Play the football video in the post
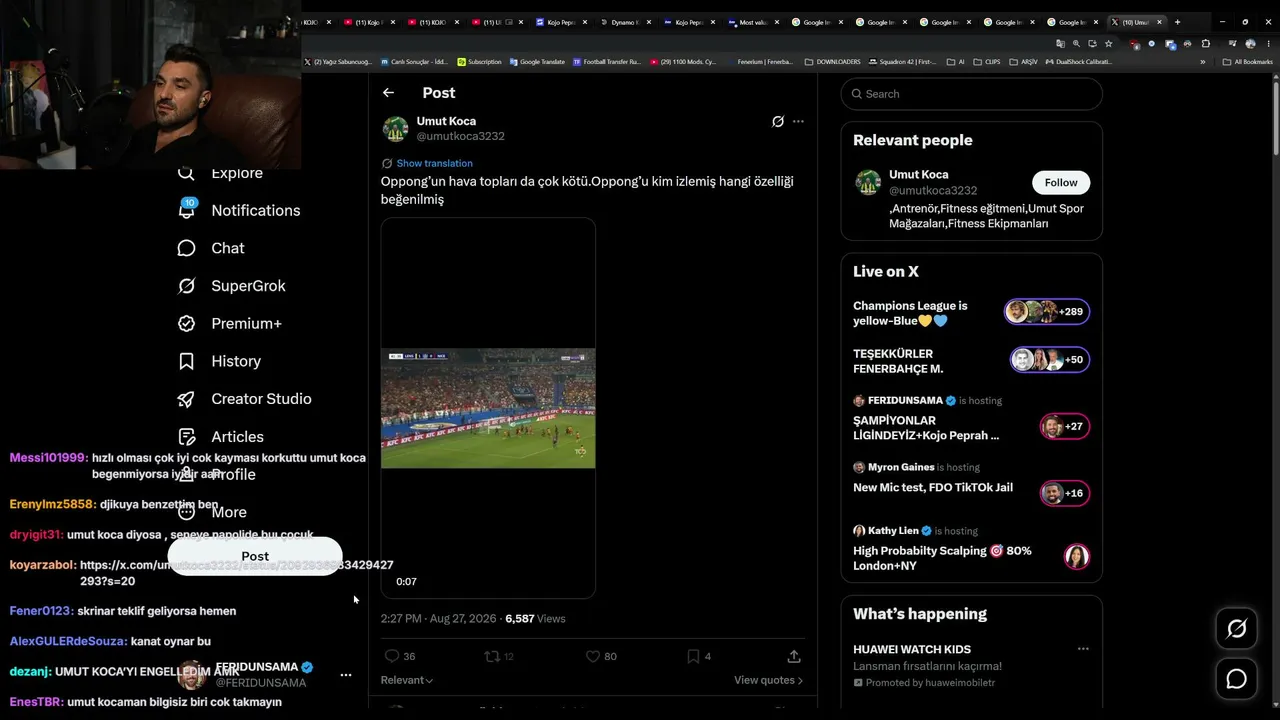Image resolution: width=1280 pixels, height=720 pixels. [488, 408]
